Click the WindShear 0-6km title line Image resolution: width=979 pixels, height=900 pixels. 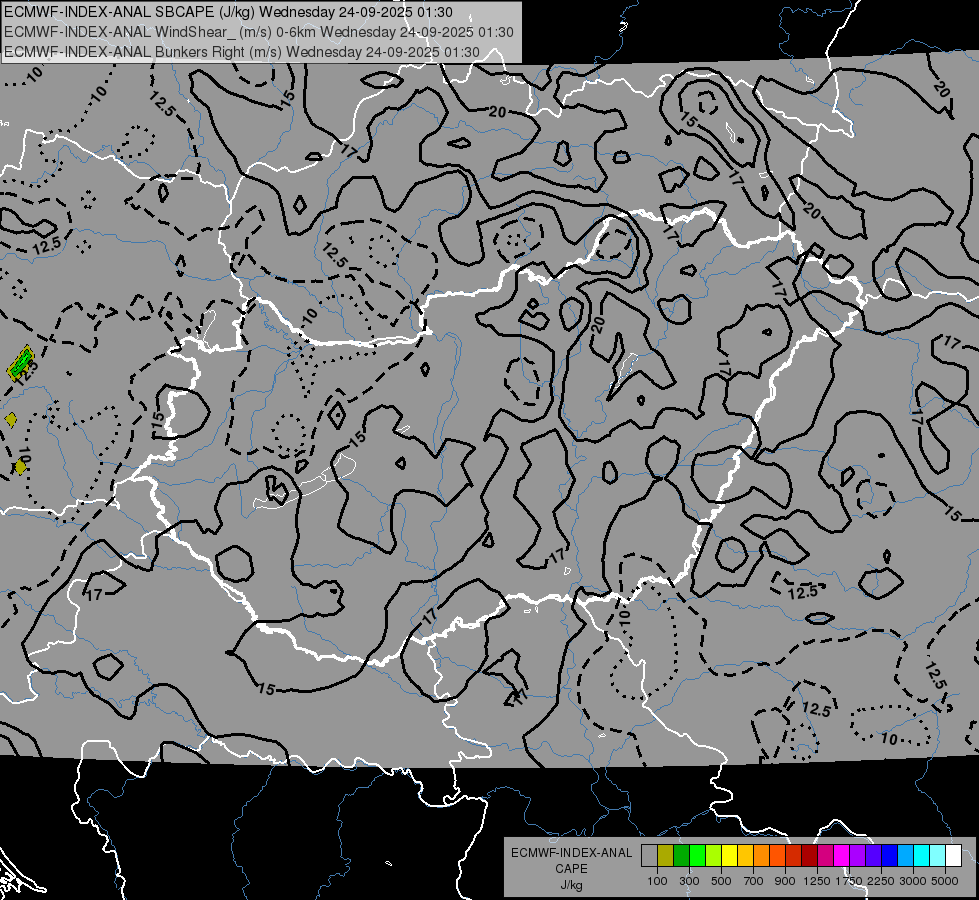coord(258,32)
